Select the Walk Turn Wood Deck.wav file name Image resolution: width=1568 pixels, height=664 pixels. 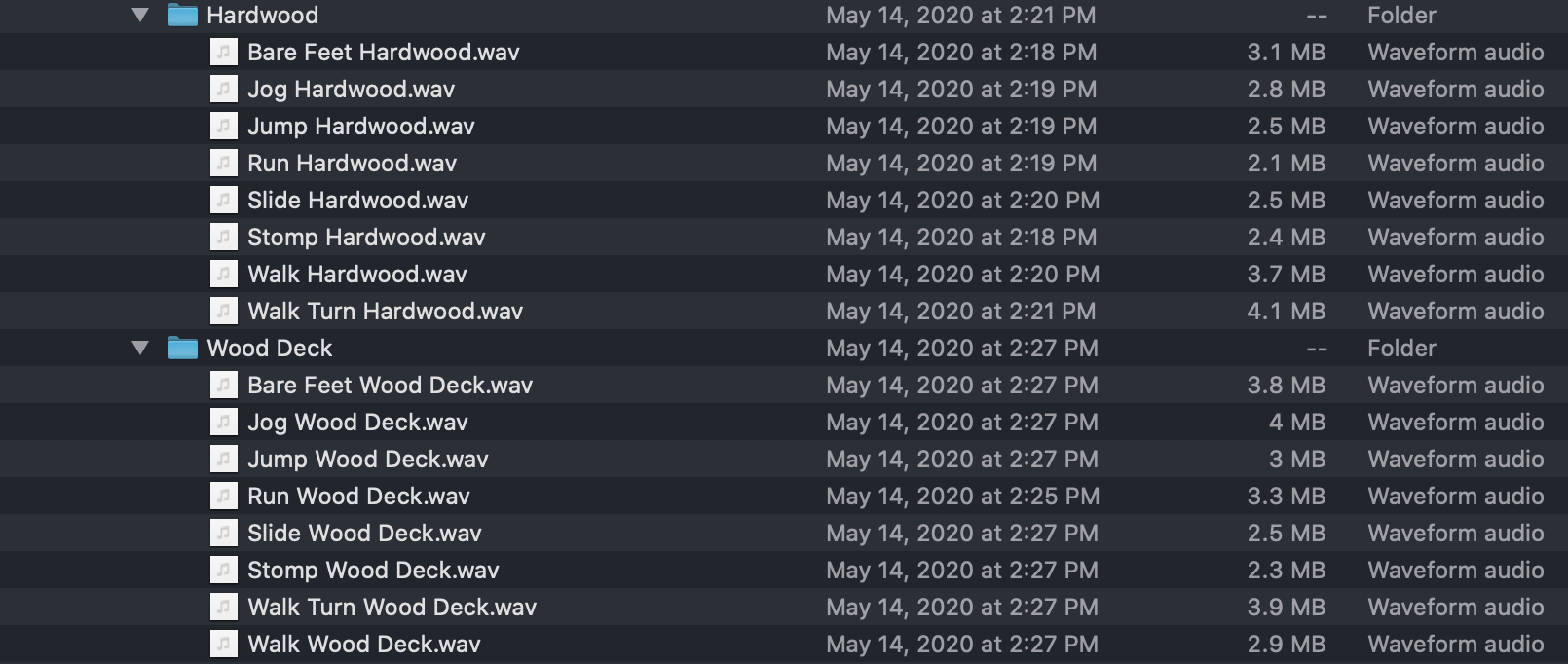coord(392,608)
